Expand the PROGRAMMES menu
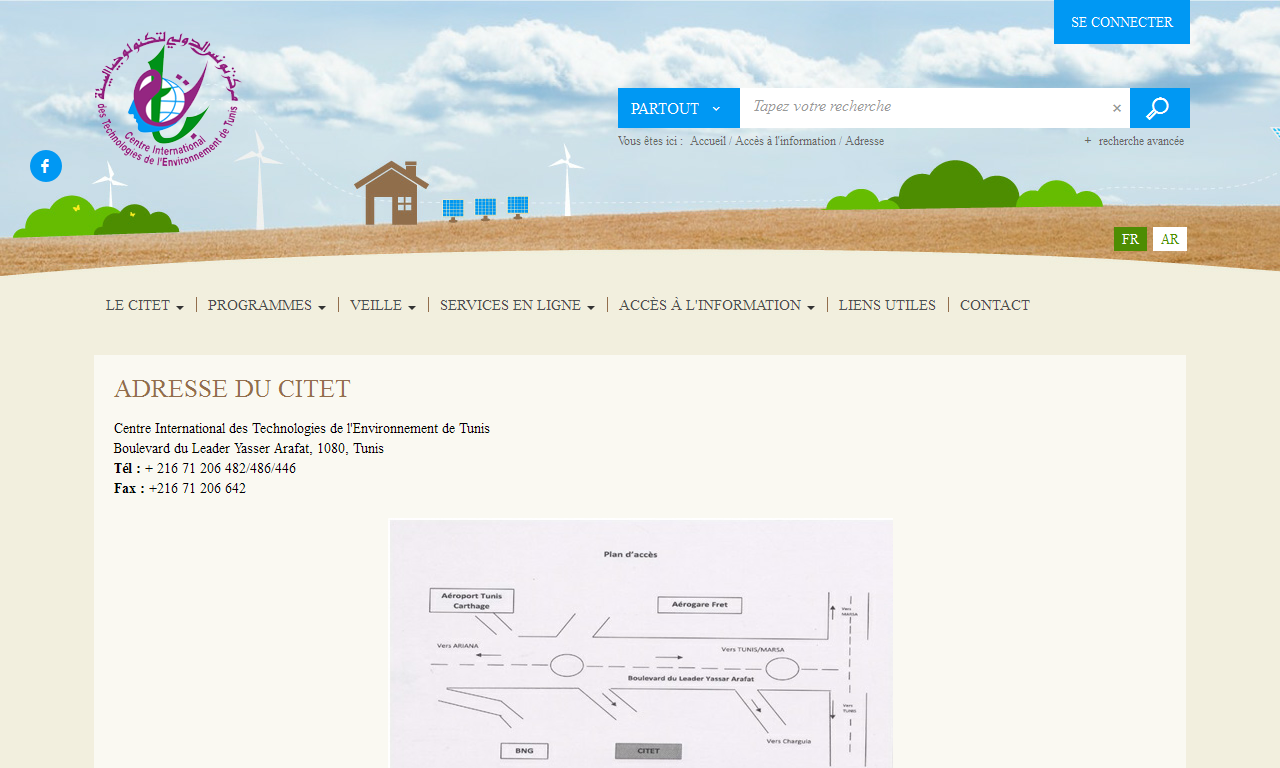 pyautogui.click(x=267, y=305)
